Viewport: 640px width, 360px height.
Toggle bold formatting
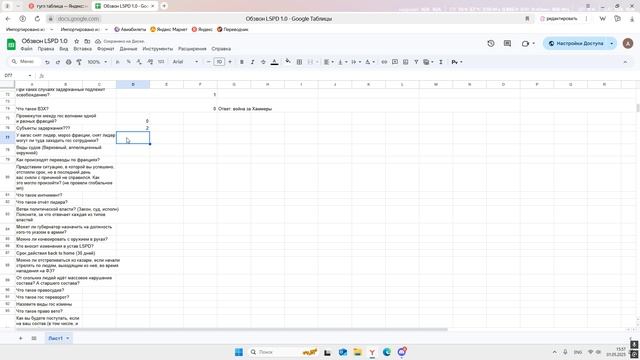coord(242,62)
